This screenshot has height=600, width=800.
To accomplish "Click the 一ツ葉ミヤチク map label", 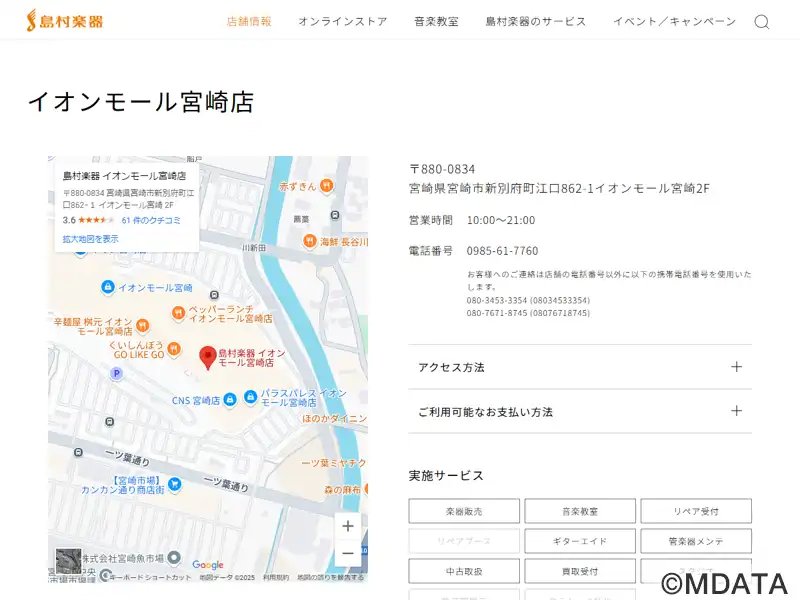I will [334, 463].
